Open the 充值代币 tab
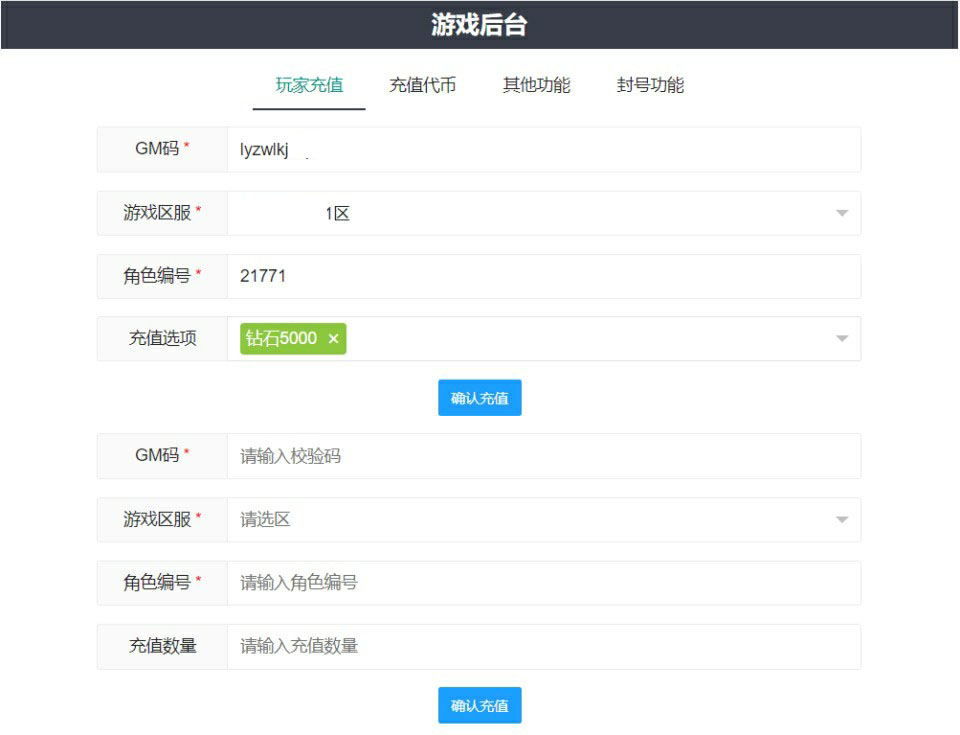The width and height of the screenshot is (960, 735). [x=422, y=85]
